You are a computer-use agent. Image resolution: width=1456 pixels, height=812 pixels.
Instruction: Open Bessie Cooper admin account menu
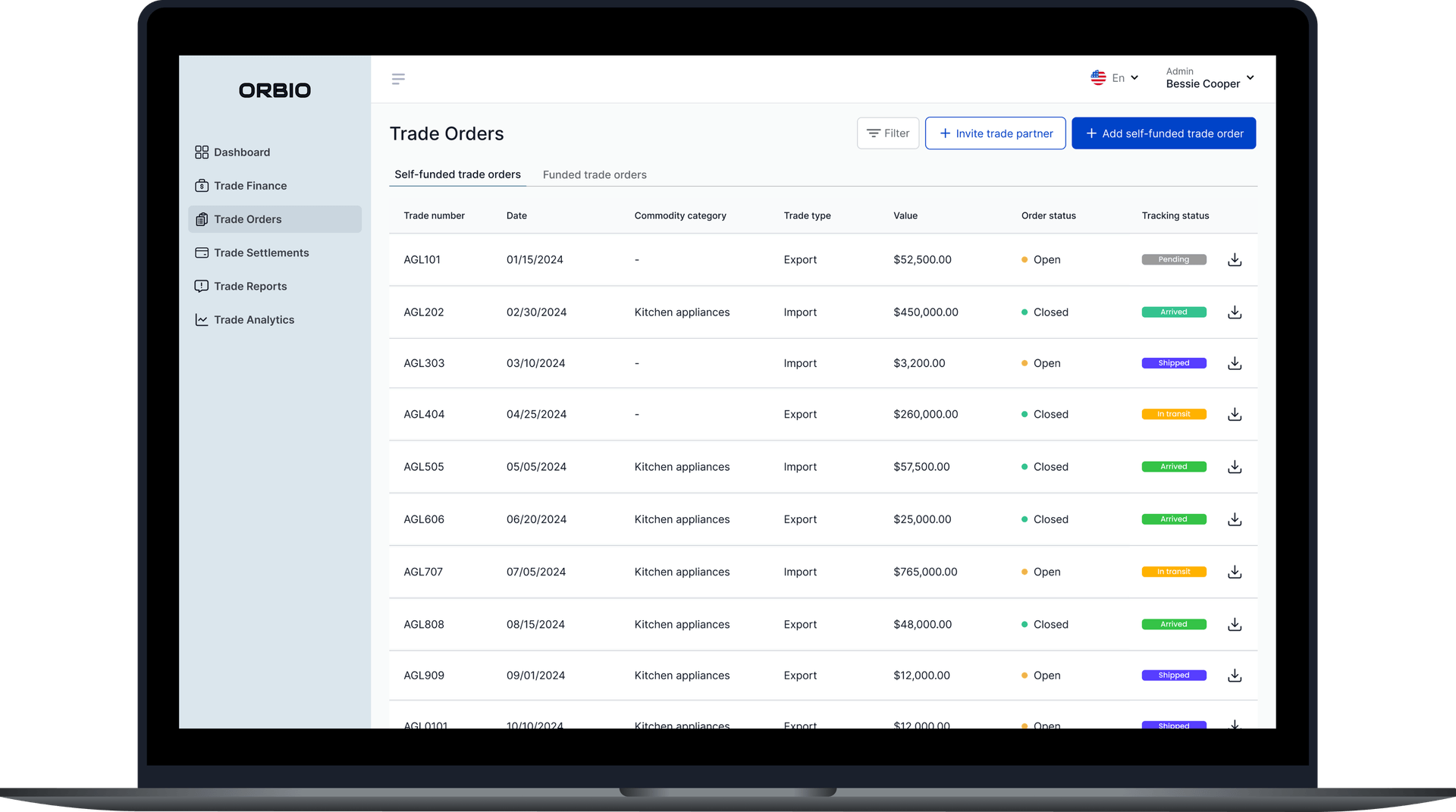coord(1210,78)
